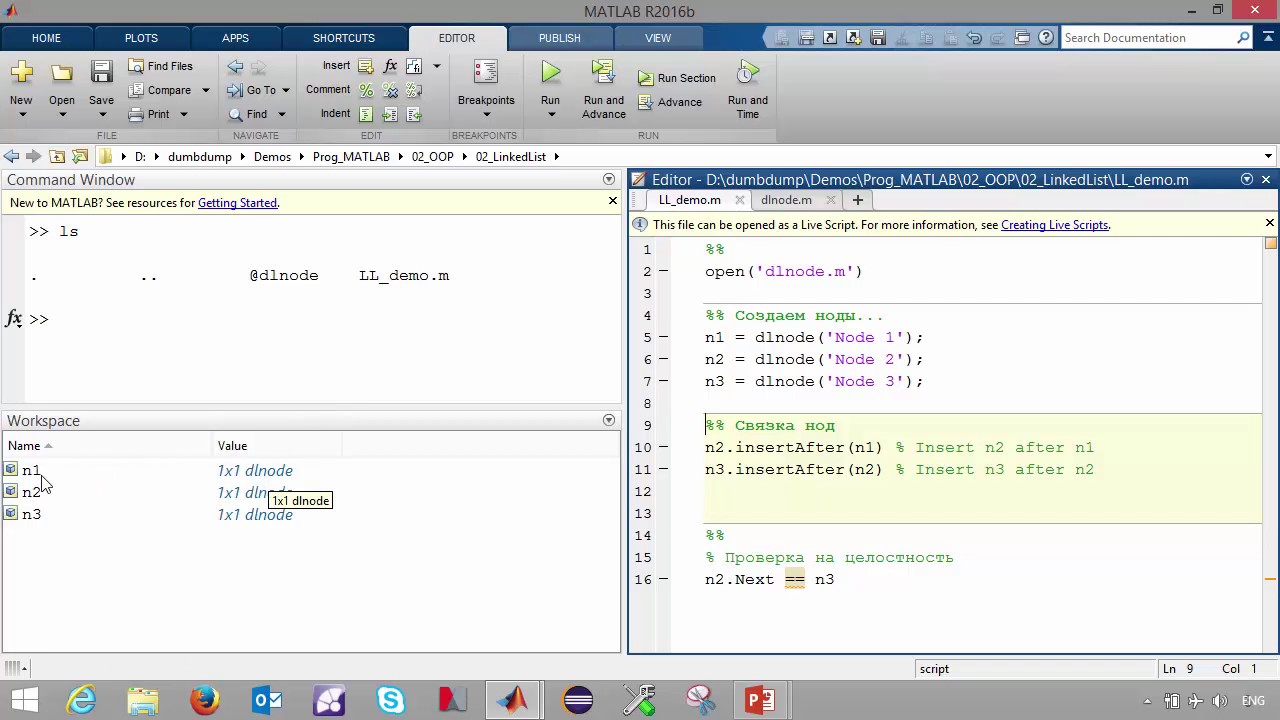The image size is (1280, 720).
Task: Click the New file icon
Action: (21, 73)
